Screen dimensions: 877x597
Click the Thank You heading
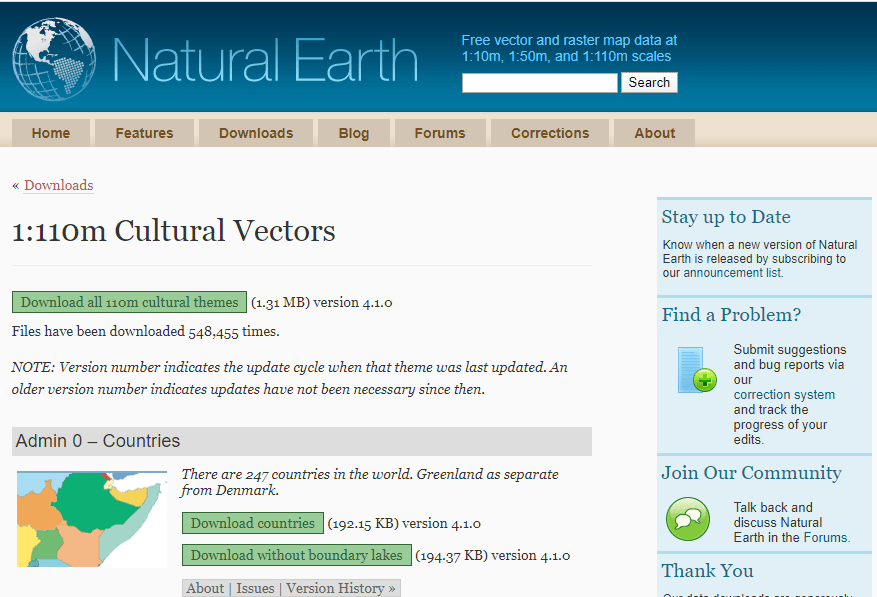click(x=708, y=571)
